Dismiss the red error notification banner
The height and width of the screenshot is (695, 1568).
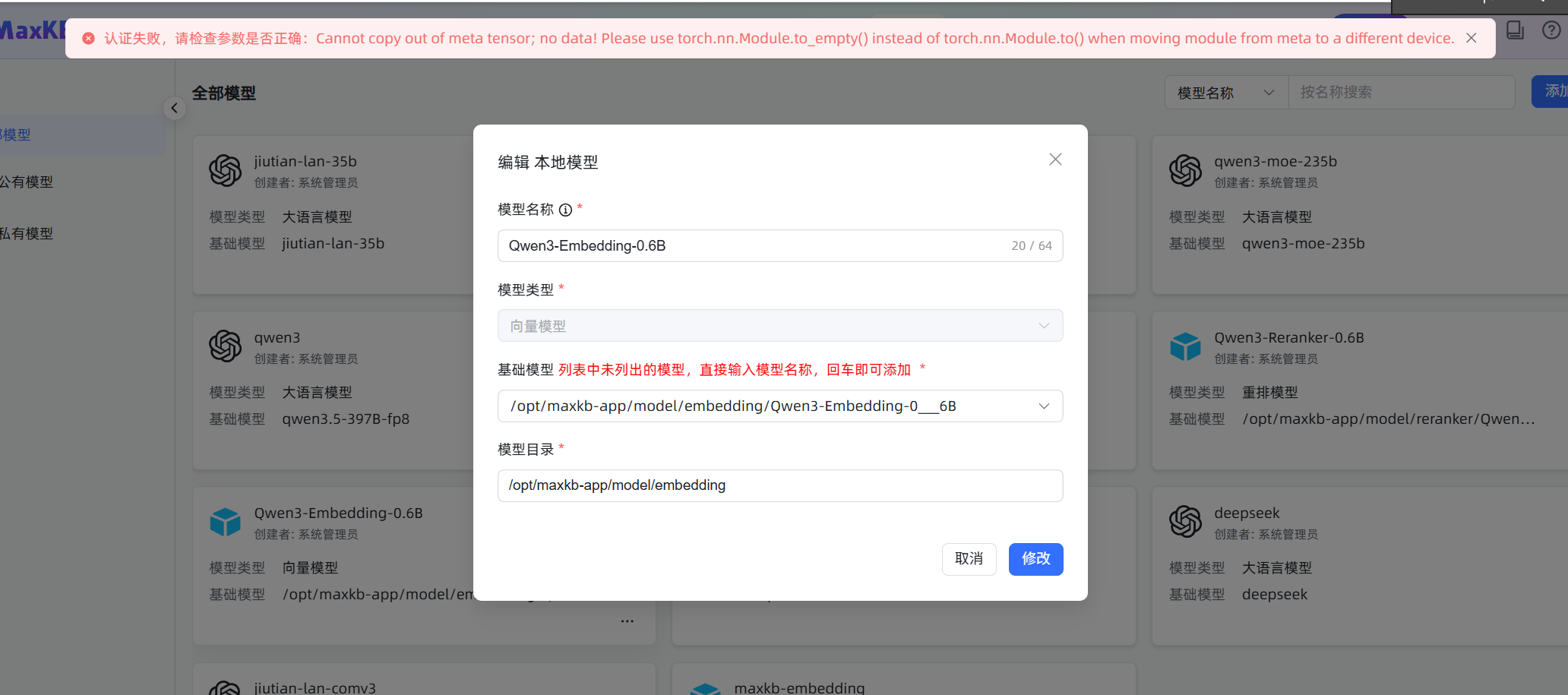point(1471,38)
